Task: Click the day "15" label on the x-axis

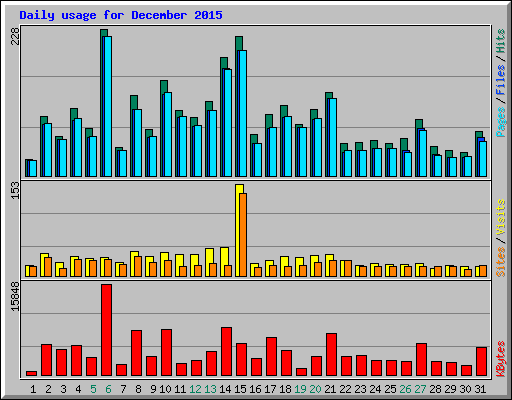Action: (x=240, y=389)
